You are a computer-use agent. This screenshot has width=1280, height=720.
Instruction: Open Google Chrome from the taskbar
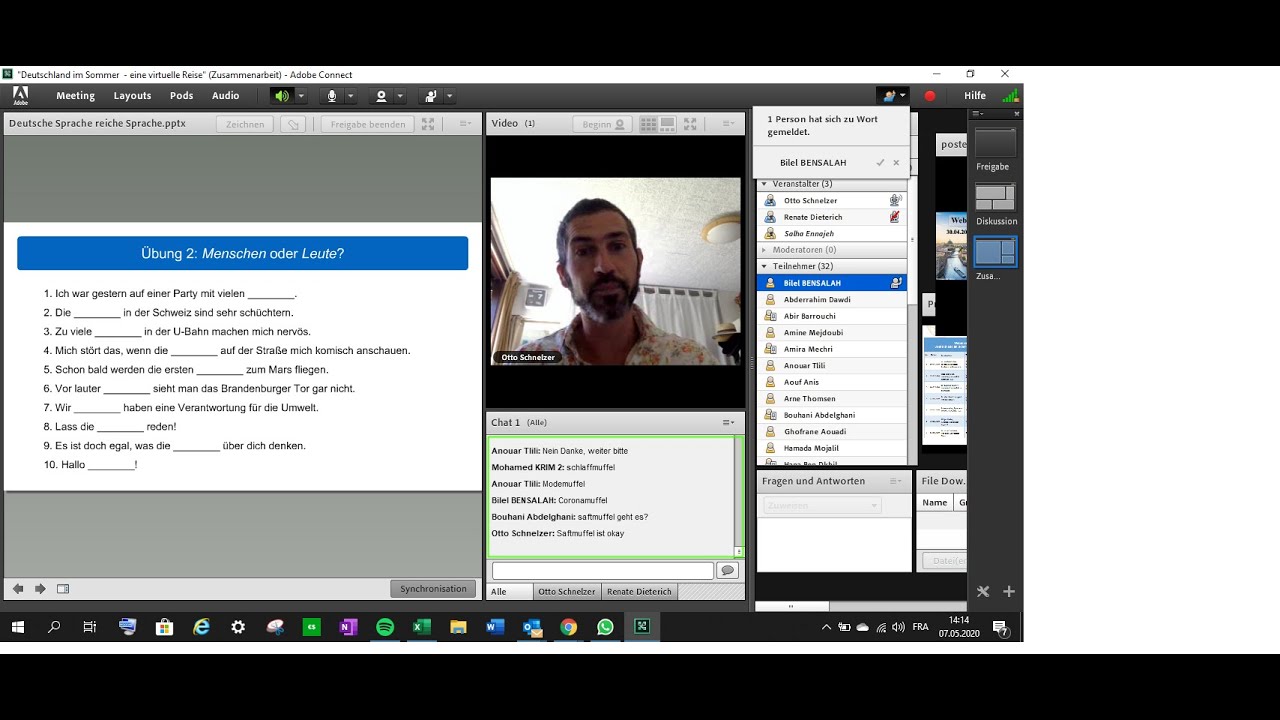(x=568, y=627)
